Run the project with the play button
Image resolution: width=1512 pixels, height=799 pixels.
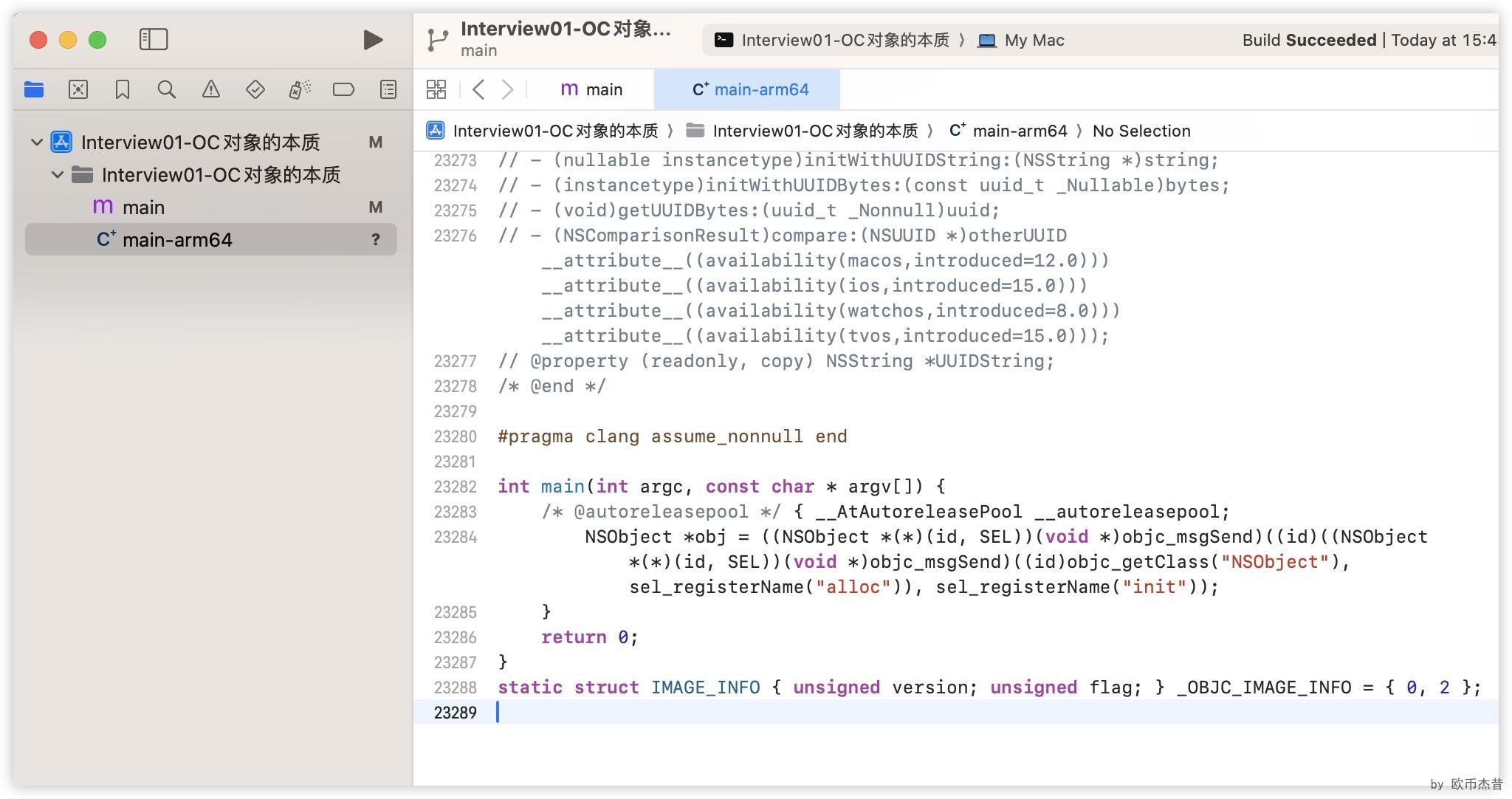pos(374,39)
